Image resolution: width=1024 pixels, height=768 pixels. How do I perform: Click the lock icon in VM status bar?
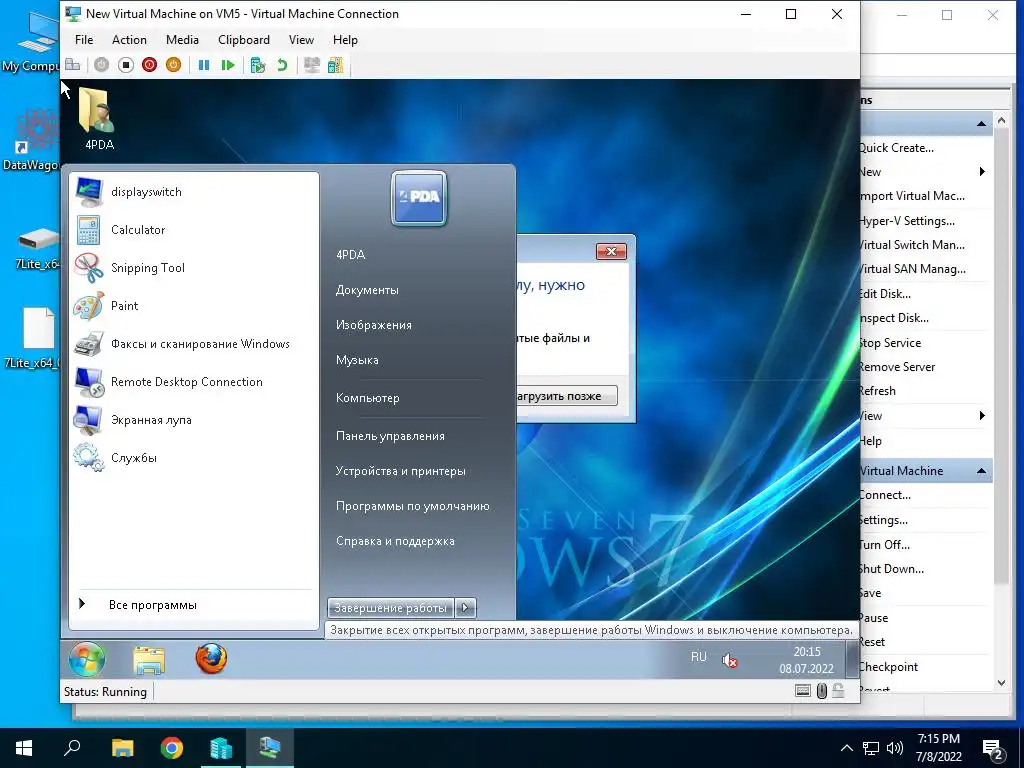coord(838,691)
